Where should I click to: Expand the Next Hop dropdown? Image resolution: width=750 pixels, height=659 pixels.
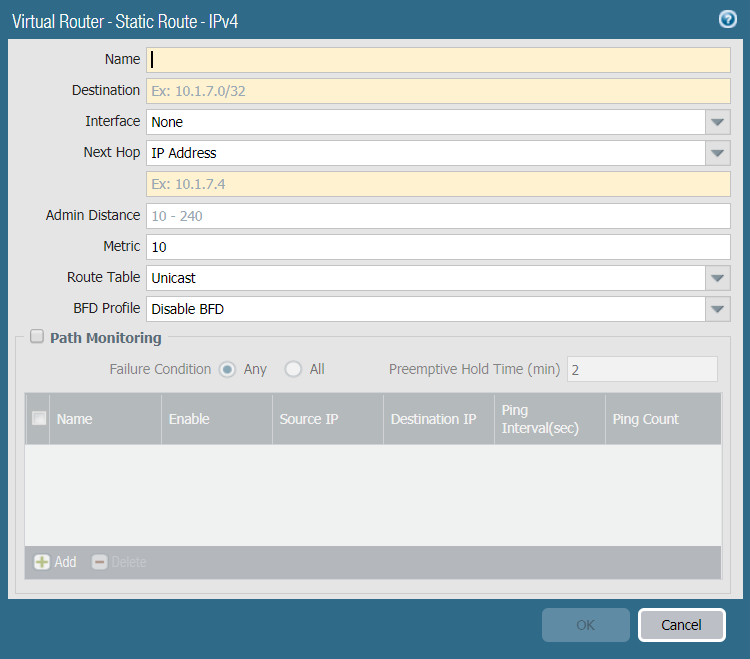click(717, 153)
